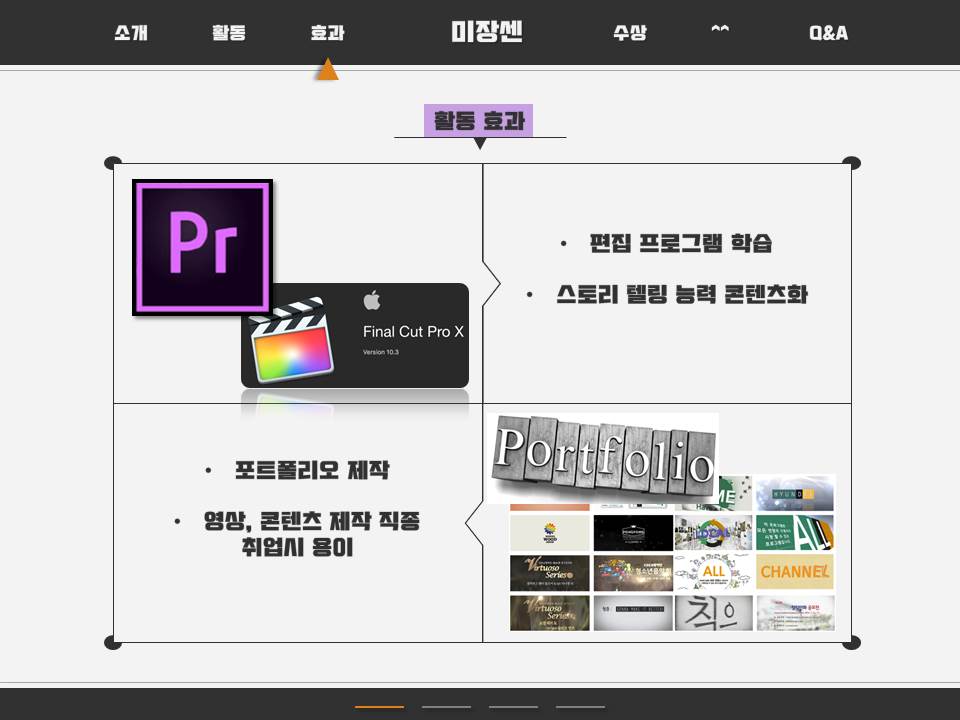Click the 포트폴리오 제작 bullet
This screenshot has width=960, height=720.
(312, 470)
